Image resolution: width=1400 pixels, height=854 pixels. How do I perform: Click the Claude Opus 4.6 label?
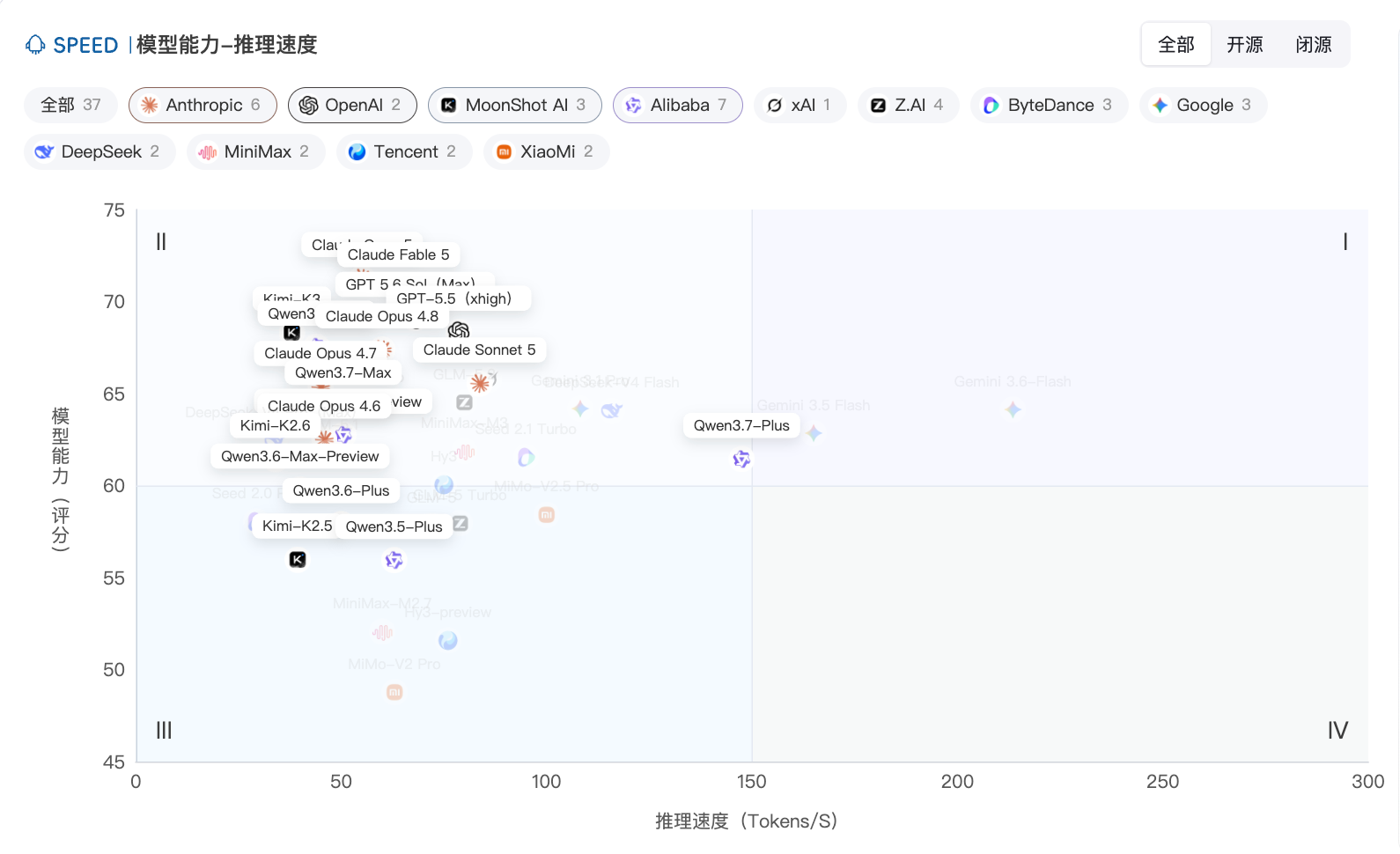(x=324, y=406)
